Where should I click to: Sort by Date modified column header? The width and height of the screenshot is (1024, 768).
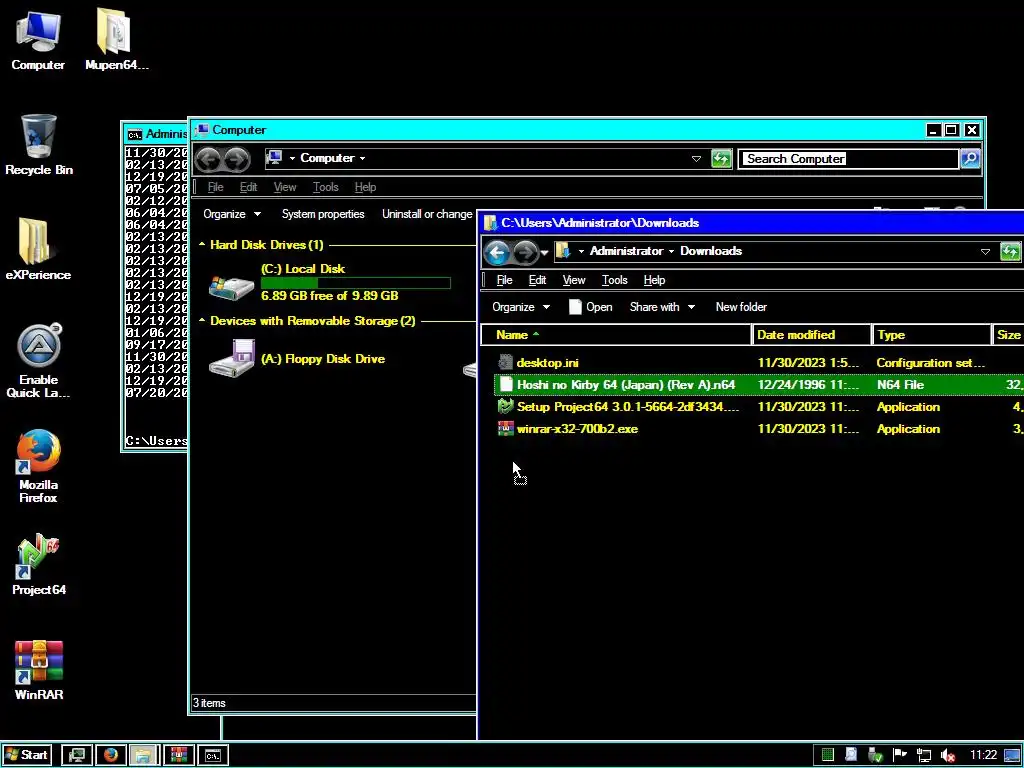[811, 335]
